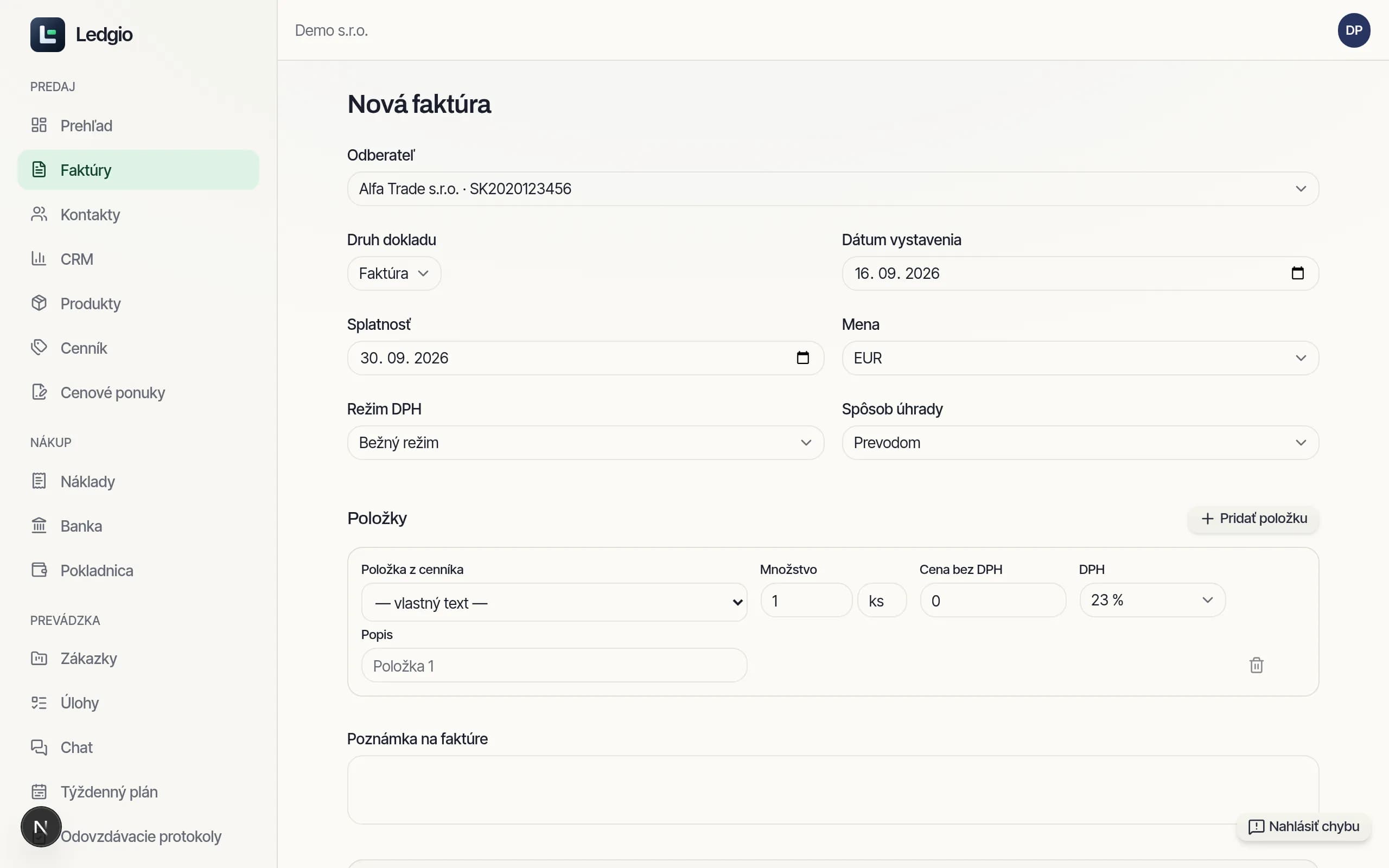This screenshot has height=868, width=1389.
Task: Open the Odberateľ dropdown
Action: (833, 189)
